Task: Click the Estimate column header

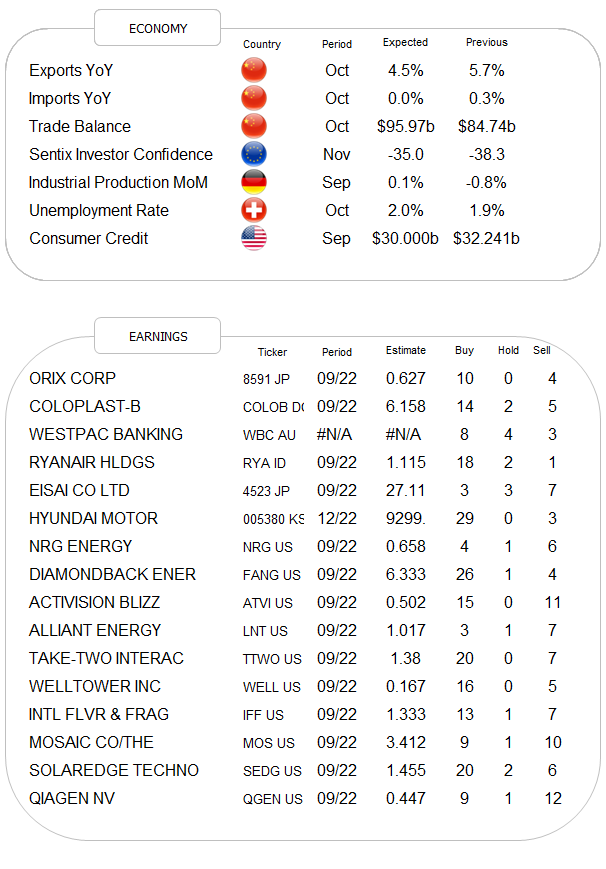Action: (406, 350)
